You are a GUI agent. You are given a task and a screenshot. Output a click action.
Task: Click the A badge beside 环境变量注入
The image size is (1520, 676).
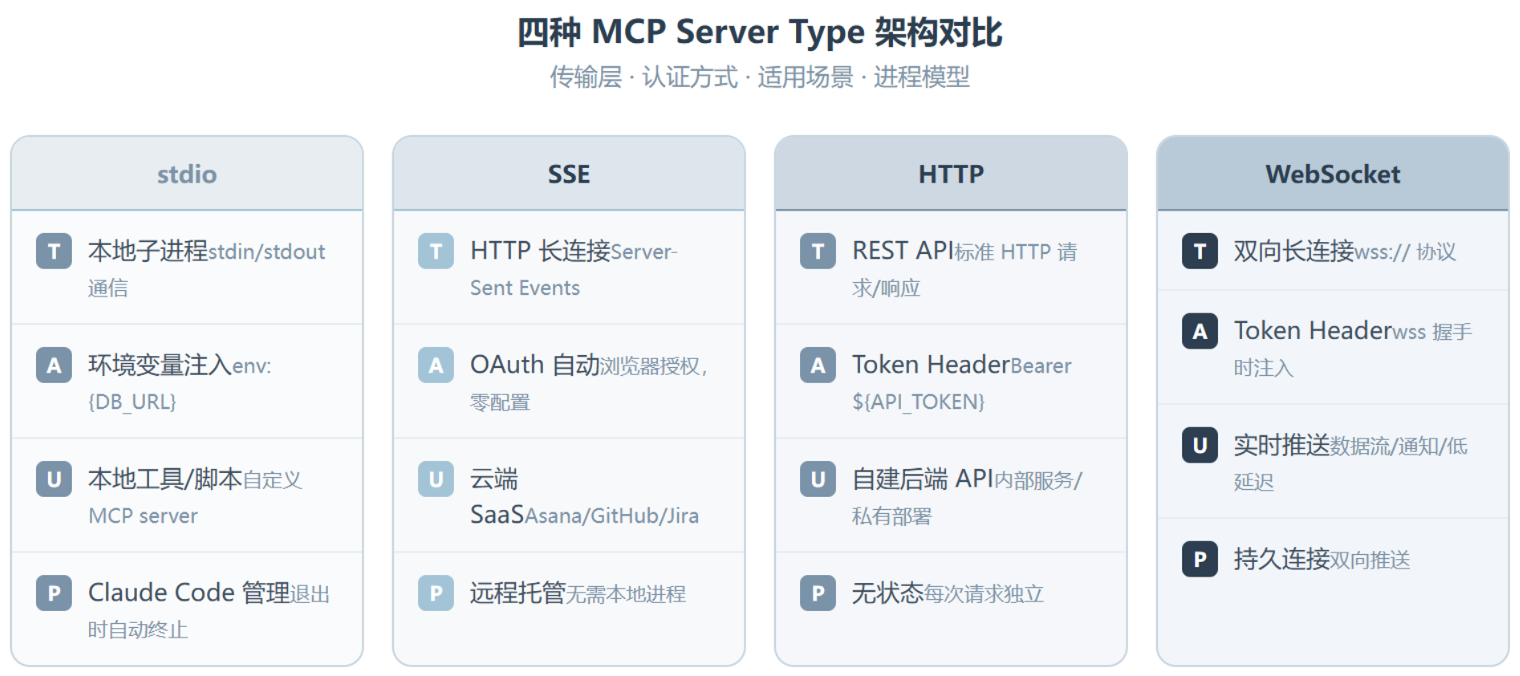54,365
